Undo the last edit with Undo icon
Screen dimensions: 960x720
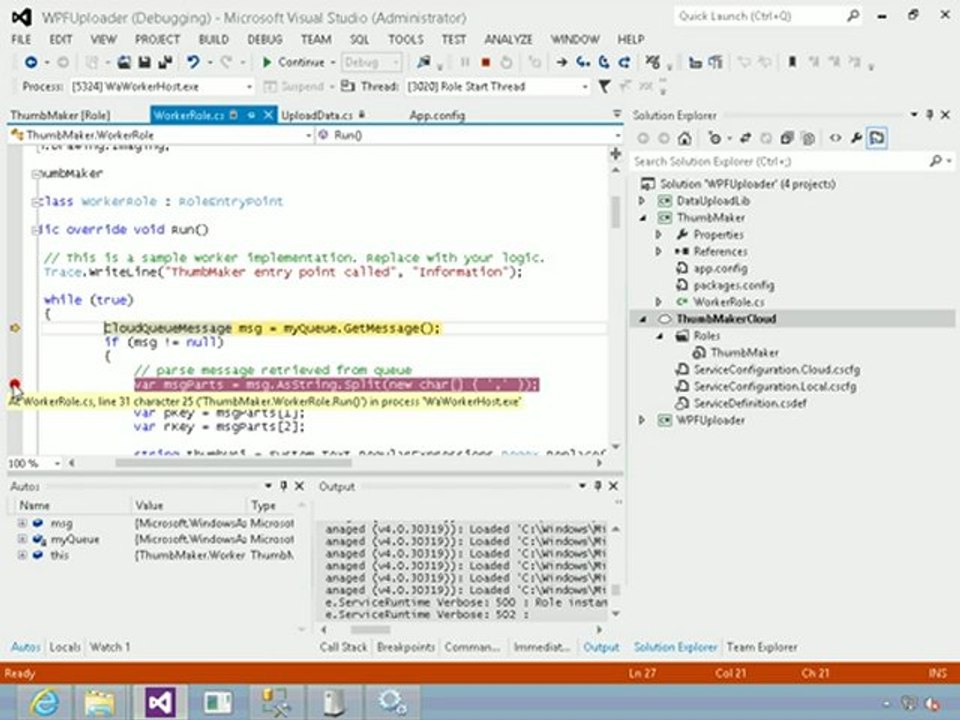[193, 62]
